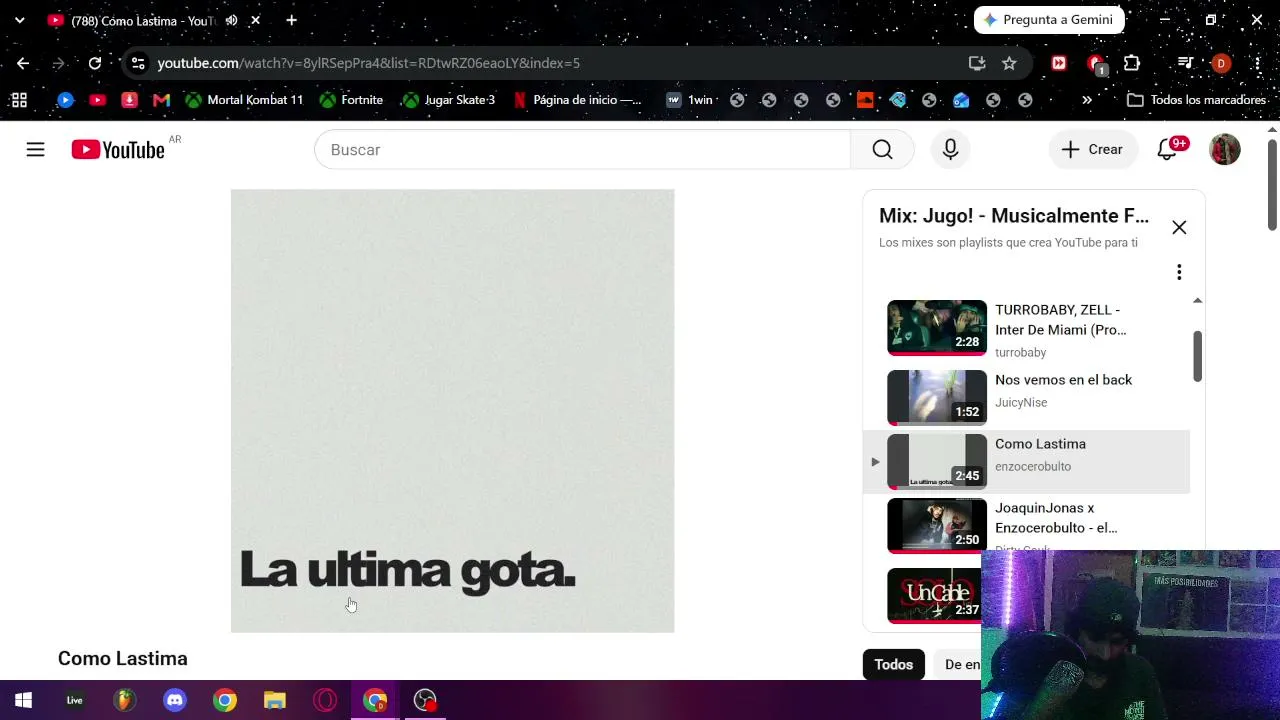Open the Chrome extensions puzzle menu
This screenshot has height=720, width=1280.
[1132, 63]
